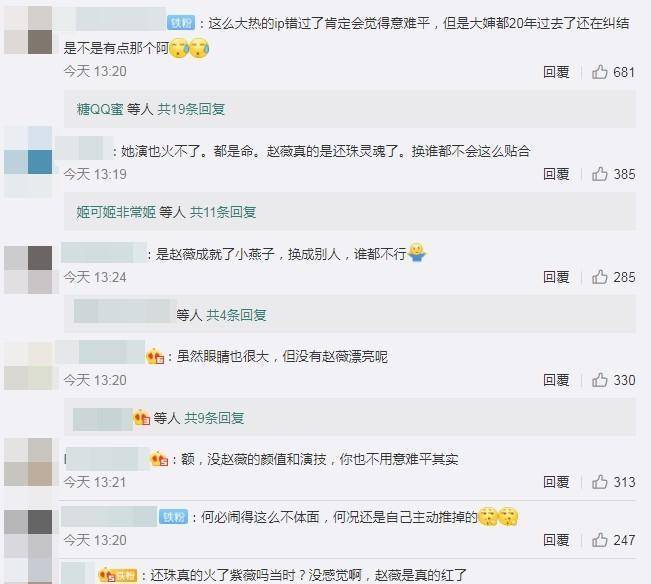Screen dimensions: 651x584
Task: Open avatar of the first commenter
Action: [x=28, y=30]
